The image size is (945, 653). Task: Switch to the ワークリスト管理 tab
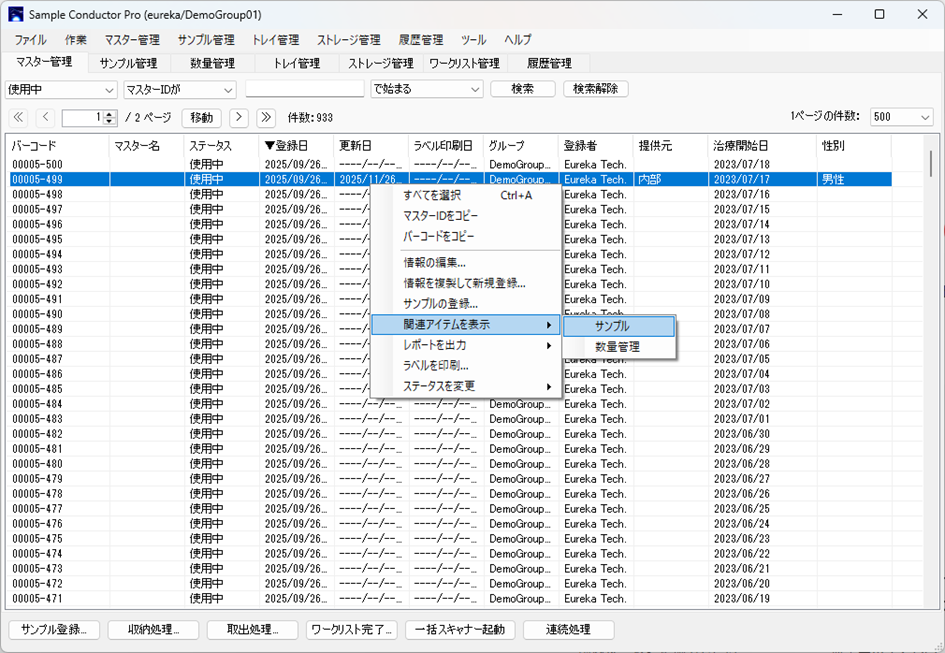[464, 64]
